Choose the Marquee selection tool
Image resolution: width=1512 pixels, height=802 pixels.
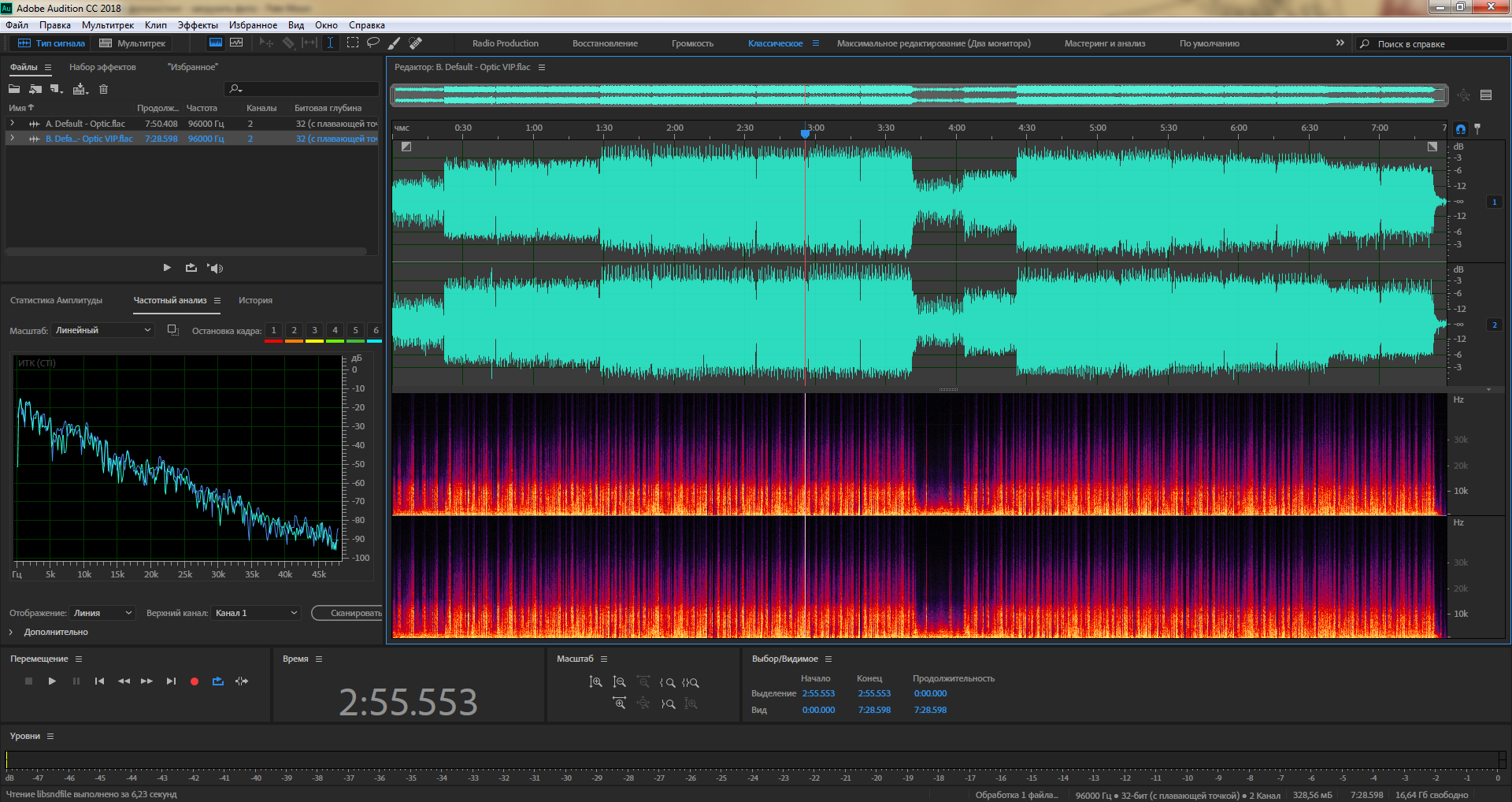(352, 43)
